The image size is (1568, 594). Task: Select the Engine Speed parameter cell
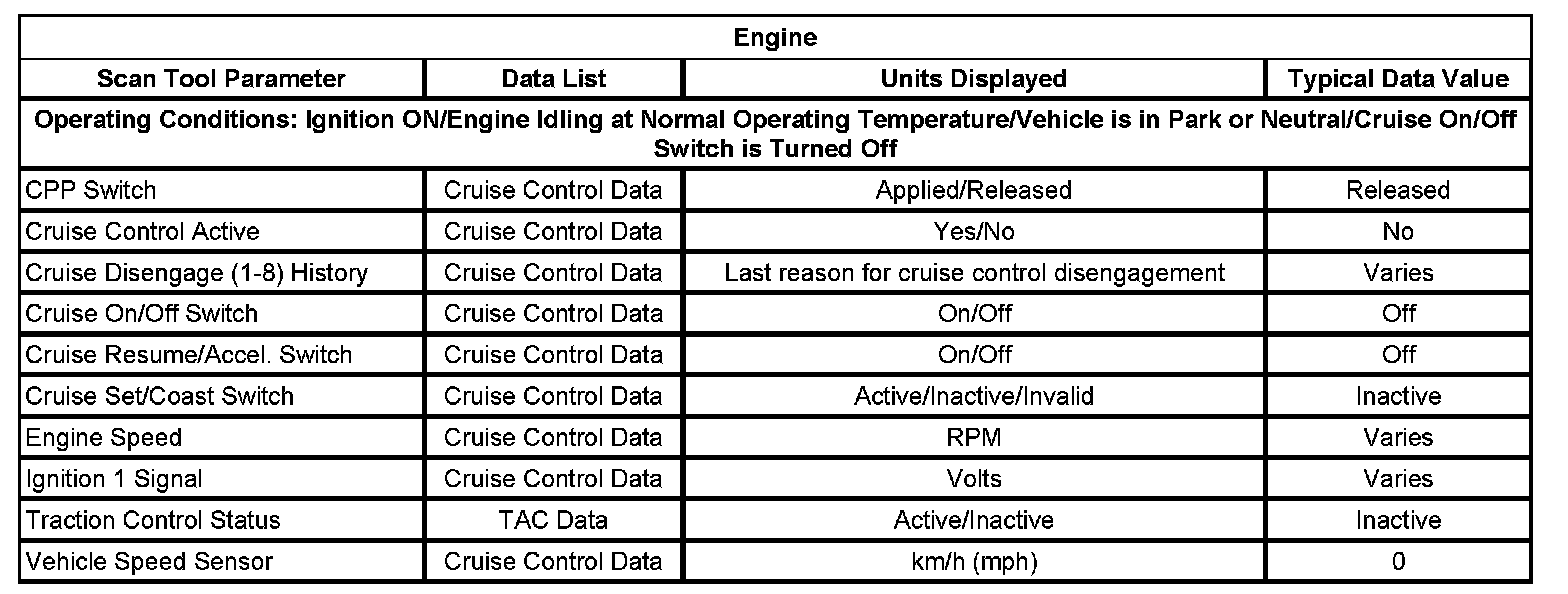click(x=104, y=437)
